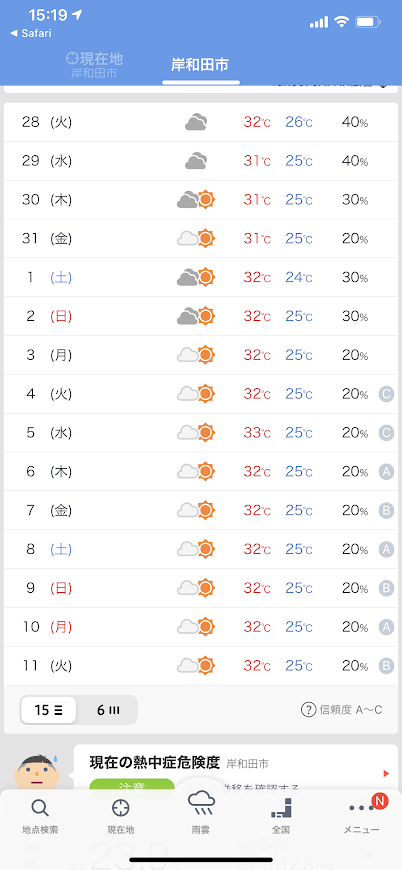Tap the reliability B badge for 11 (火)

pyautogui.click(x=386, y=666)
